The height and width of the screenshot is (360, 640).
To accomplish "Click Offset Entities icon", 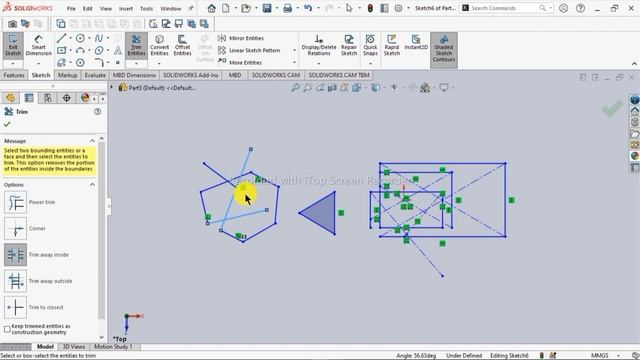I will pyautogui.click(x=182, y=45).
